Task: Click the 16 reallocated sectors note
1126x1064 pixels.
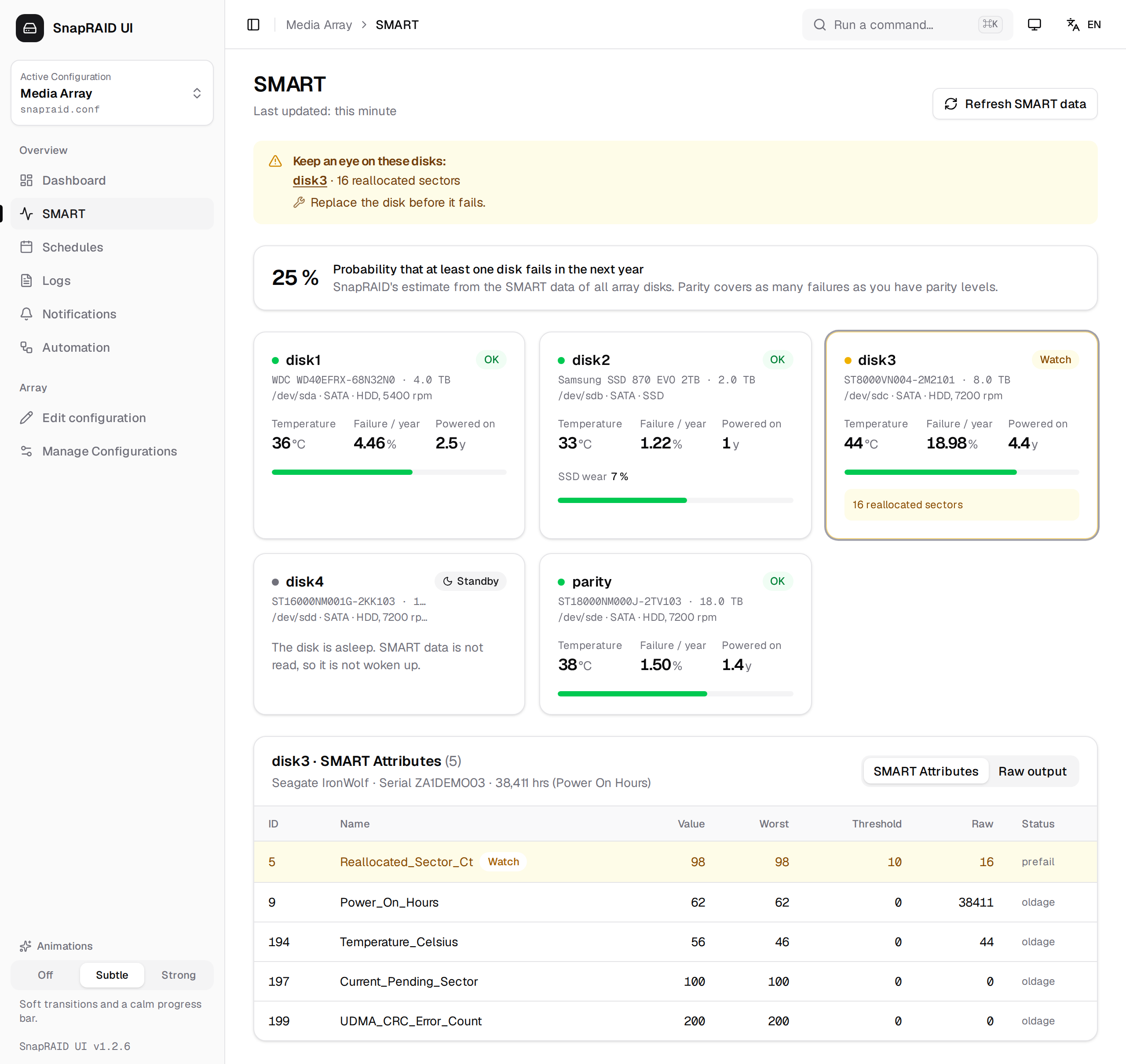Action: 961,505
